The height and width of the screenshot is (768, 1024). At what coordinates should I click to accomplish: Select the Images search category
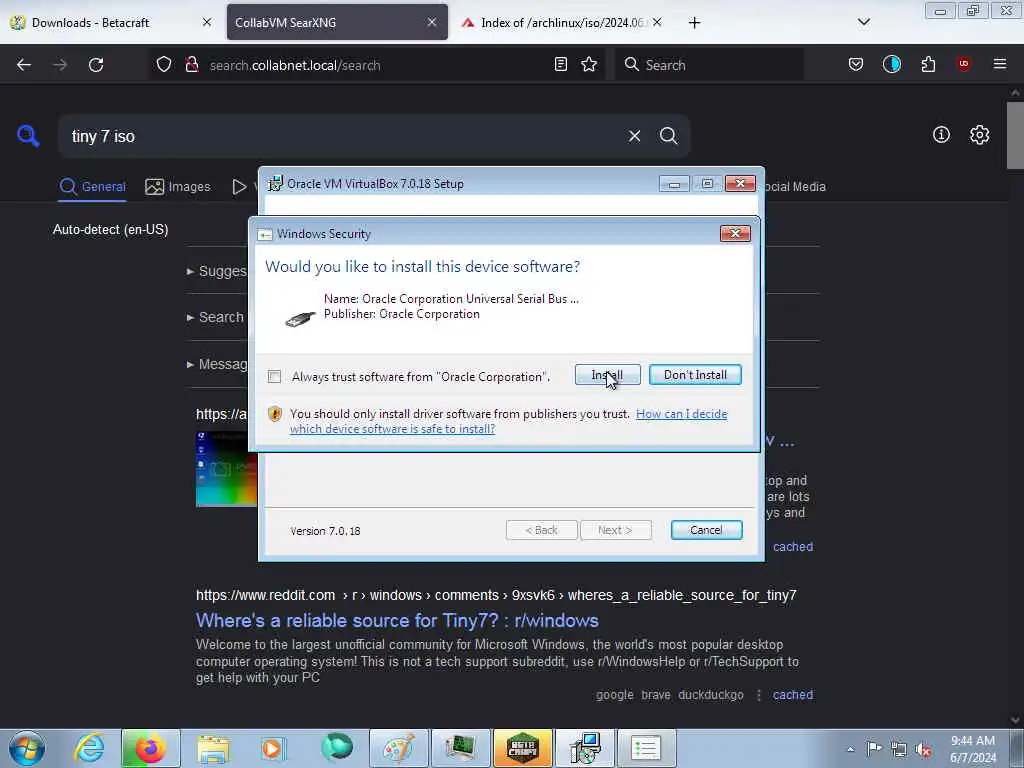pyautogui.click(x=178, y=187)
